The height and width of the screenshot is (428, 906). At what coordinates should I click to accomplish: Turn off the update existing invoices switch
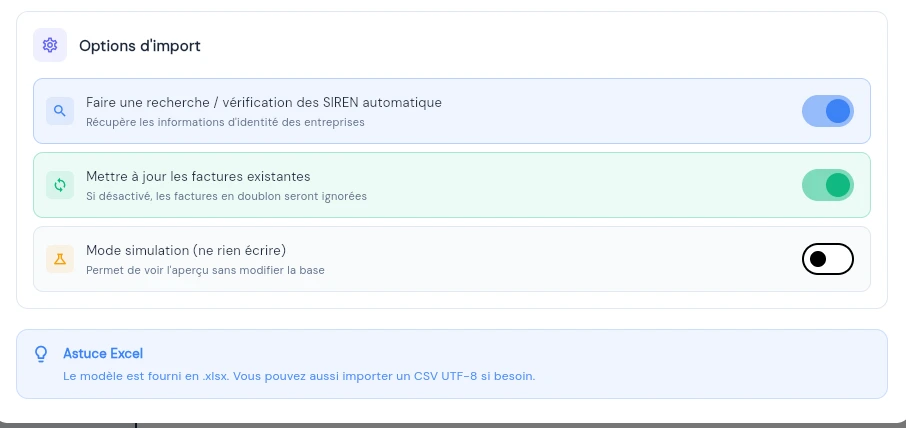(x=827, y=184)
